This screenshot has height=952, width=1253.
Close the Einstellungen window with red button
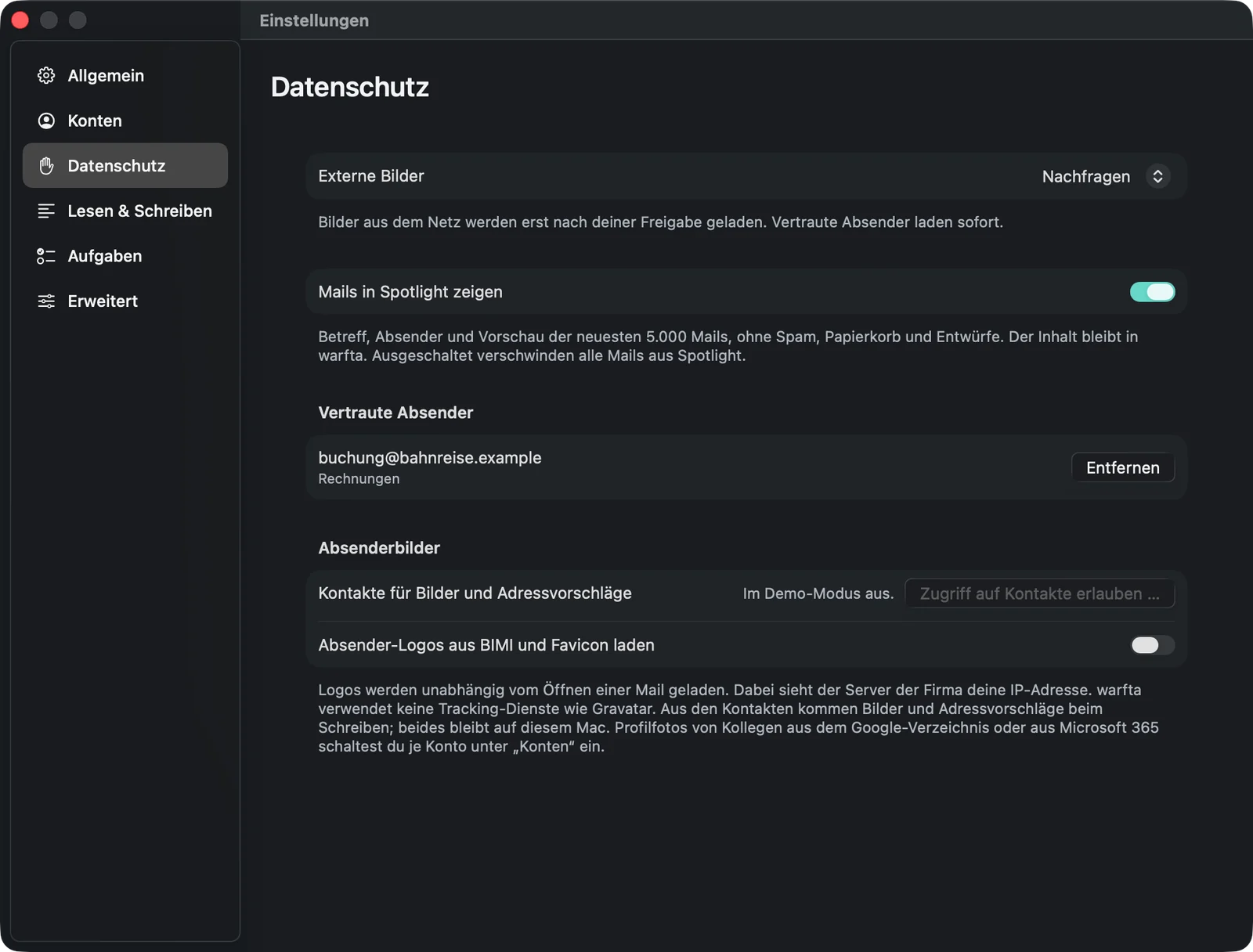click(x=20, y=20)
